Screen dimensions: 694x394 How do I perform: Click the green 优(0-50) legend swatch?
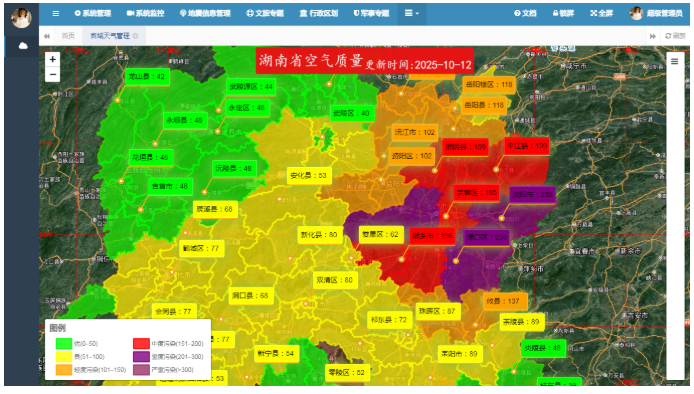click(x=64, y=344)
